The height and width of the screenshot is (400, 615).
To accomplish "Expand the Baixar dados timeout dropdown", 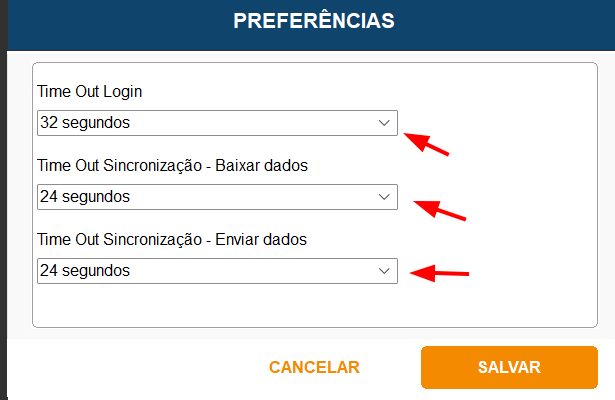I will click(216, 197).
